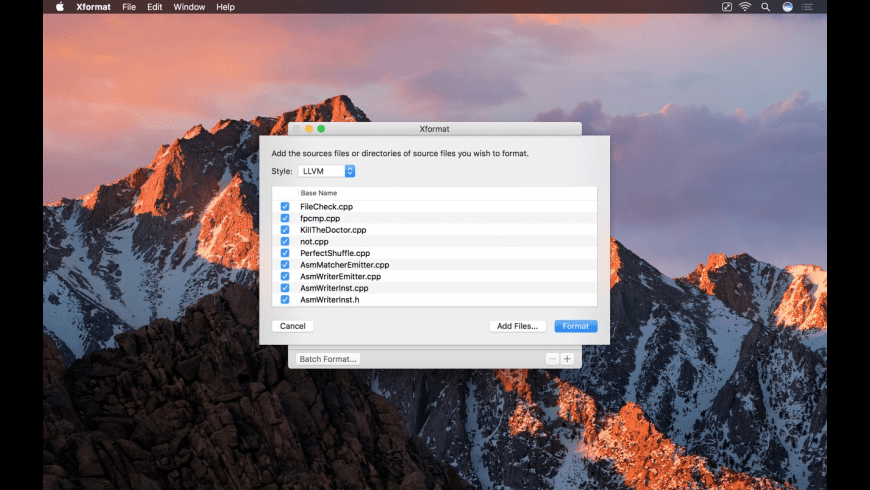Uncheck AsmMatcherEmitter.cpp checkbox
870x490 pixels.
click(x=285, y=265)
